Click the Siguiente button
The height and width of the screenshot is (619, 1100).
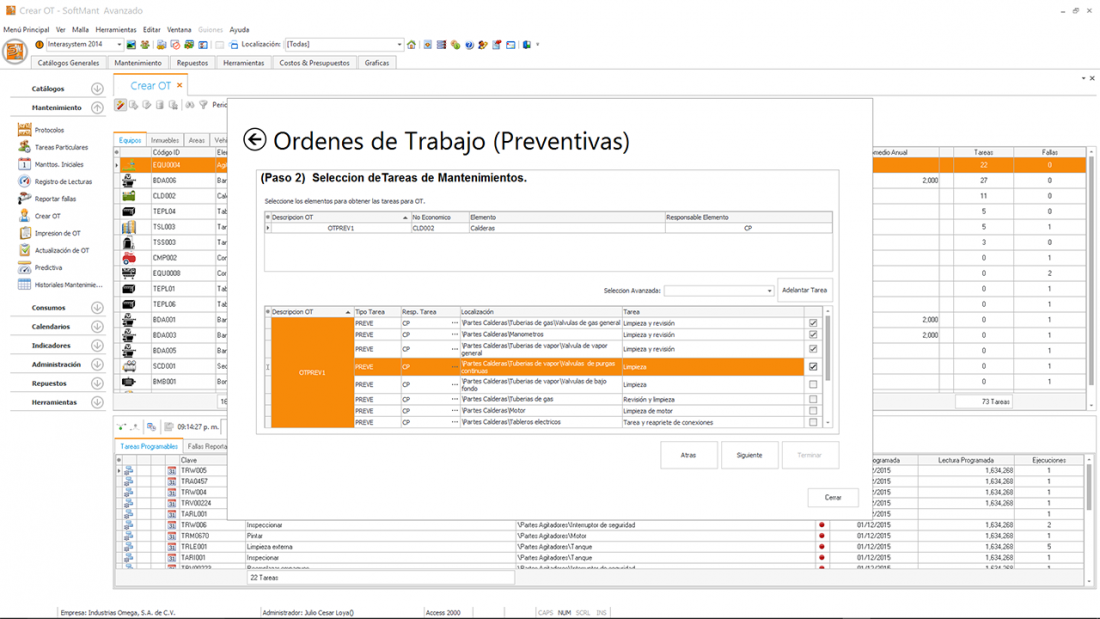coord(749,455)
